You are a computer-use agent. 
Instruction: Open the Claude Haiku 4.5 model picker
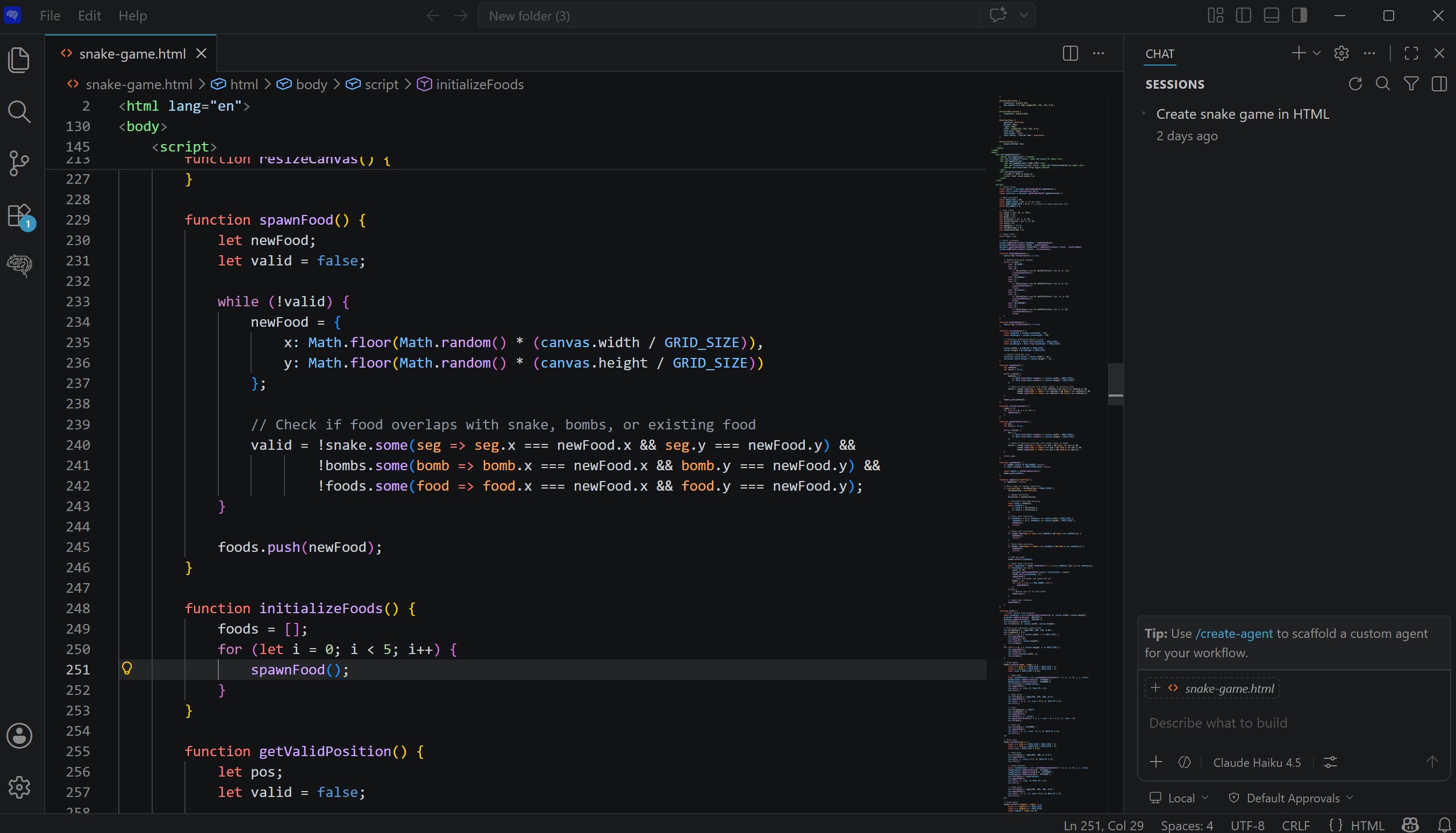pyautogui.click(x=1257, y=762)
